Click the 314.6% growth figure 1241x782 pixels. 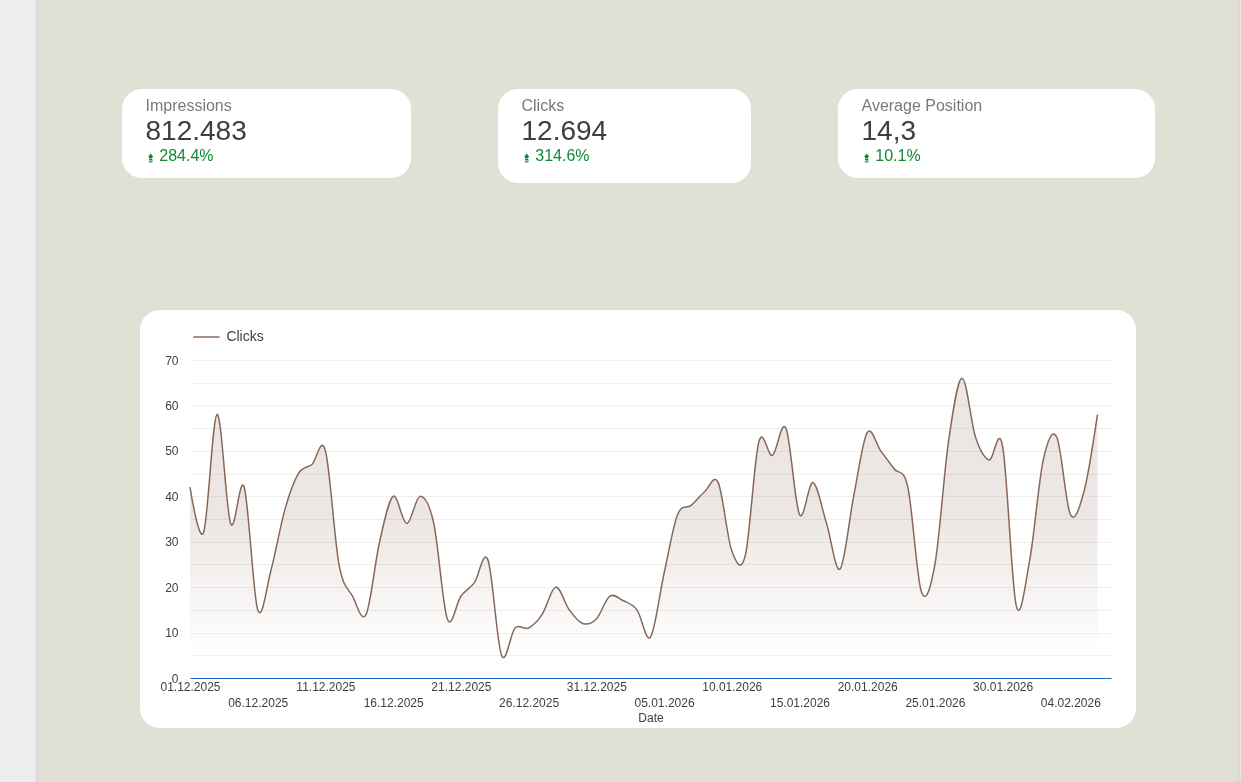pyautogui.click(x=562, y=156)
